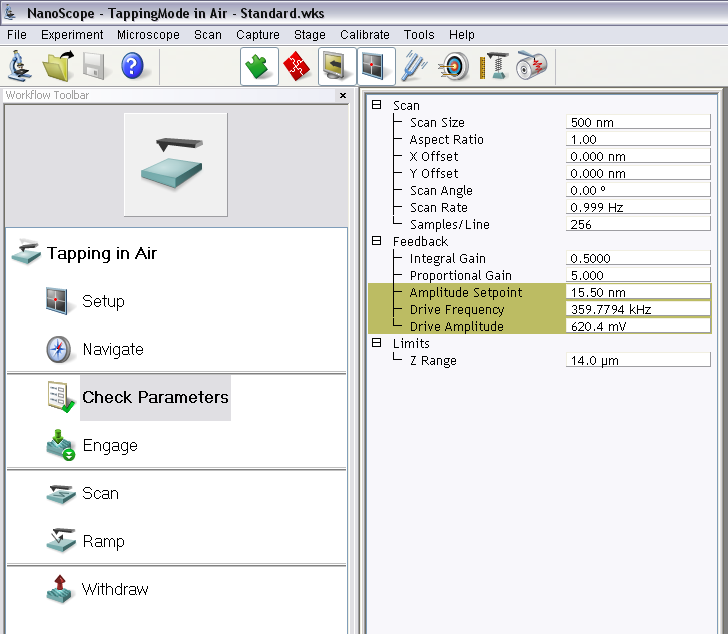This screenshot has height=634, width=728.
Task: Click the spring and ruler toolbar icon
Action: point(493,67)
